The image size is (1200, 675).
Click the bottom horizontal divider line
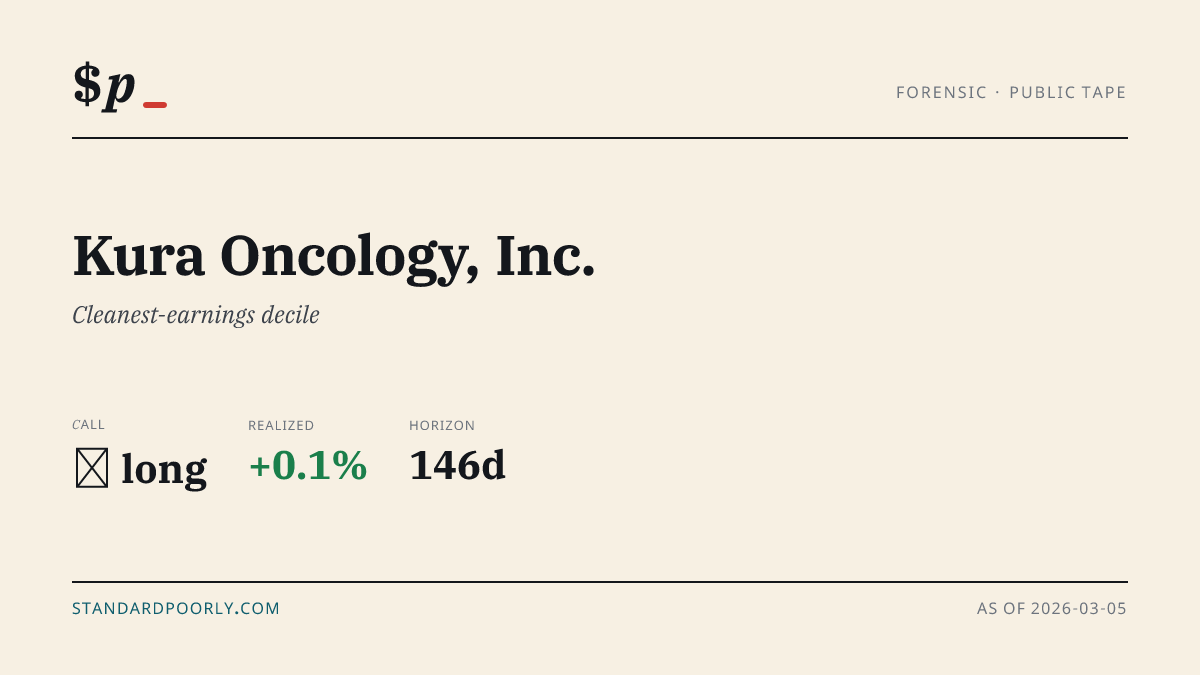click(600, 581)
